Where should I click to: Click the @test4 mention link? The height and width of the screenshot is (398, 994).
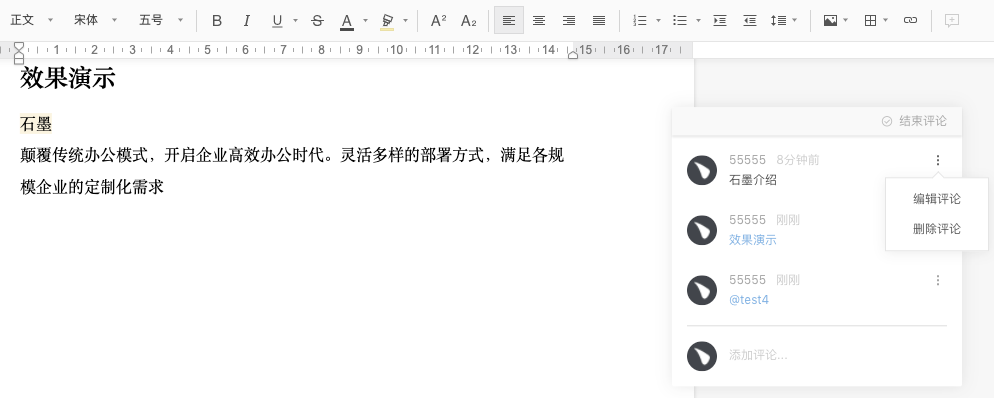[749, 300]
